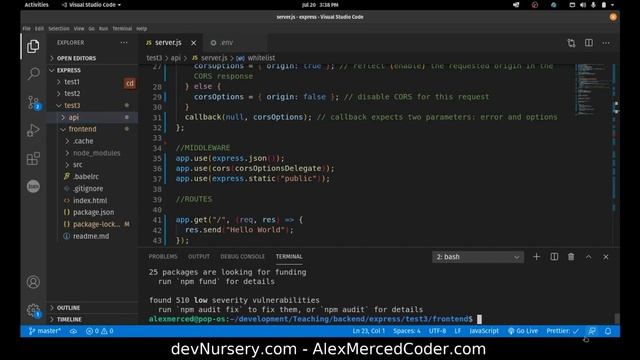
Task: Open readme.md file
Action: coord(91,236)
